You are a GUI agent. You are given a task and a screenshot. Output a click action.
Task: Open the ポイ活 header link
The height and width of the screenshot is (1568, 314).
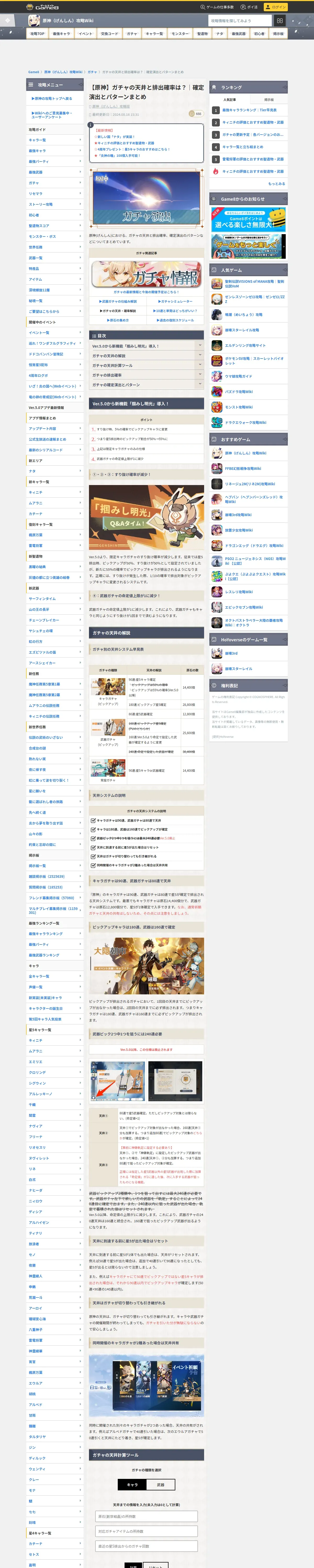pyautogui.click(x=249, y=7)
